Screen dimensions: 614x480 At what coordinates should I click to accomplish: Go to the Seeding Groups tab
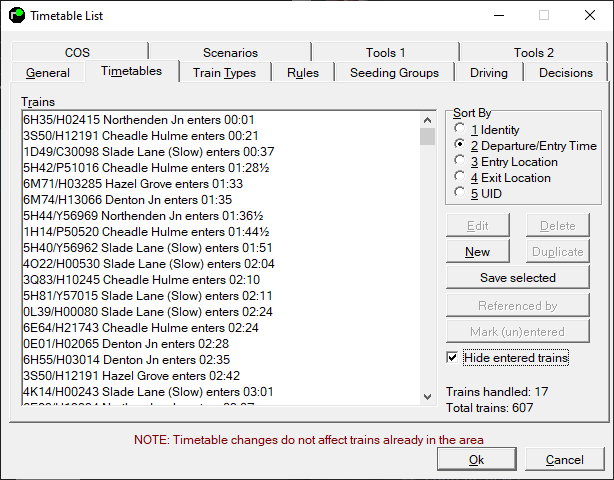coord(394,73)
